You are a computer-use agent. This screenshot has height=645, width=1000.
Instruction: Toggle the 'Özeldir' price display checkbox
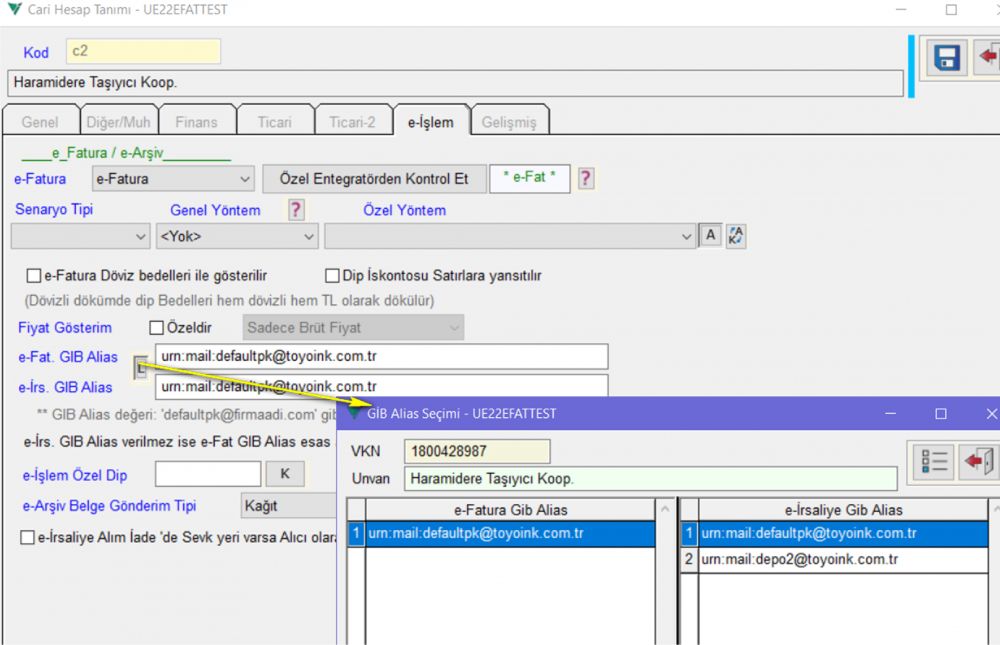pos(156,328)
